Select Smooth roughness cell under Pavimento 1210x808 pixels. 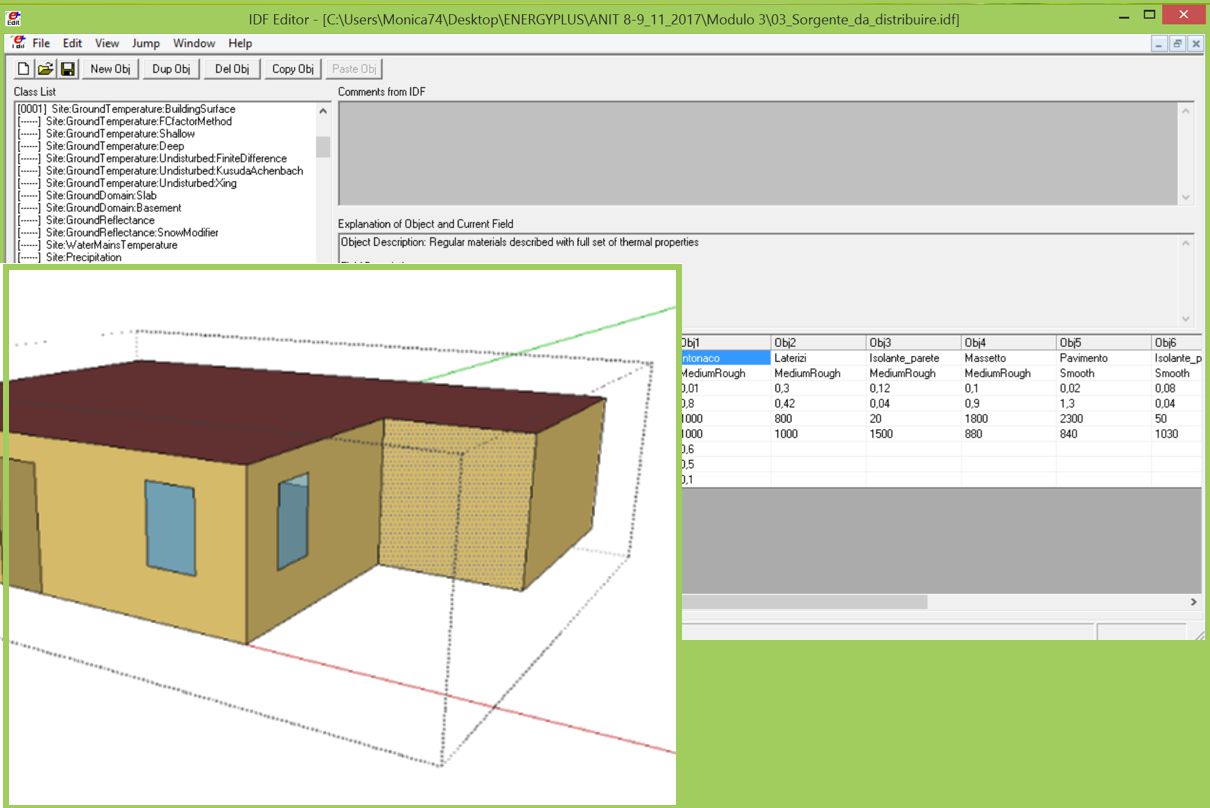coord(1103,373)
